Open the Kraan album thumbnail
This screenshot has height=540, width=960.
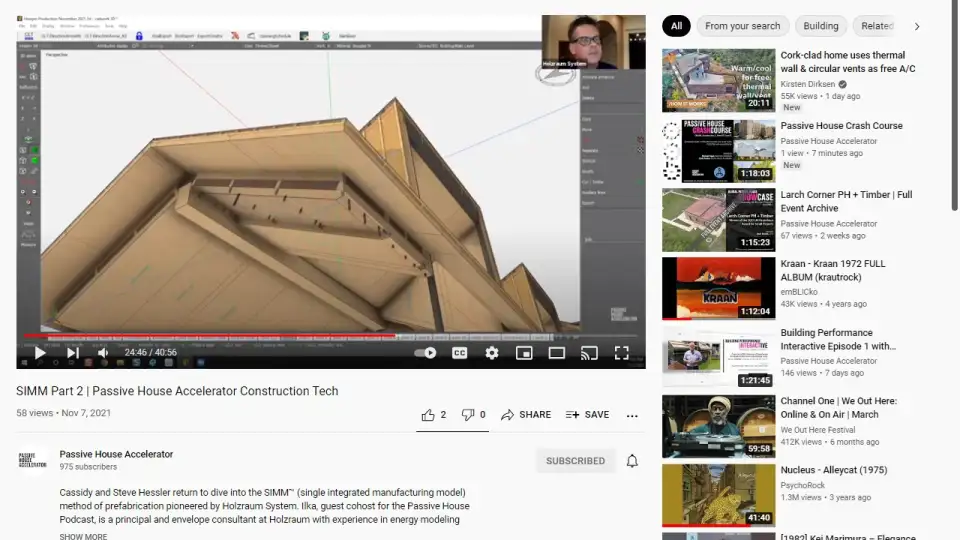click(718, 288)
